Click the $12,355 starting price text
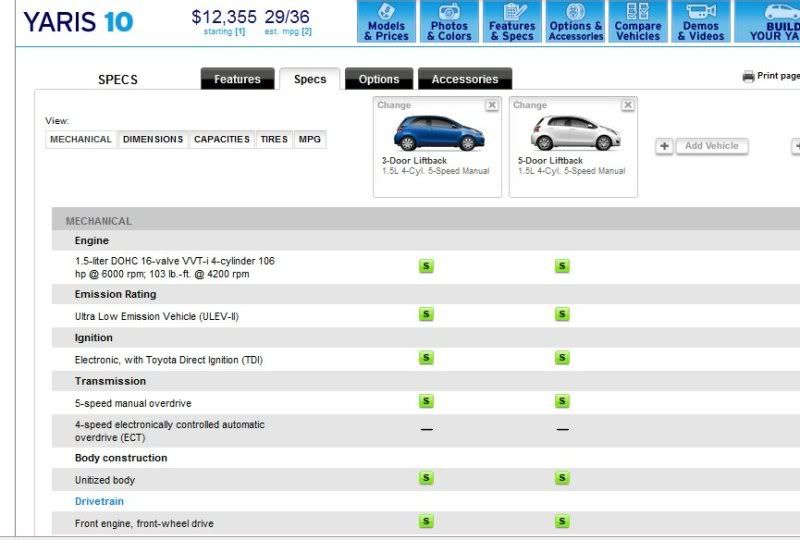 click(x=224, y=17)
